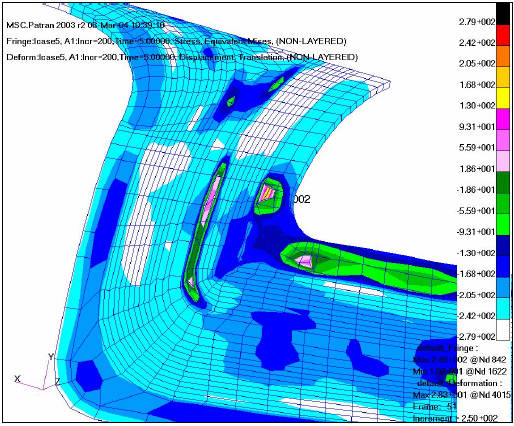Select the dark green -1.86+001 legend swatch
The image size is (514, 426).
click(503, 182)
